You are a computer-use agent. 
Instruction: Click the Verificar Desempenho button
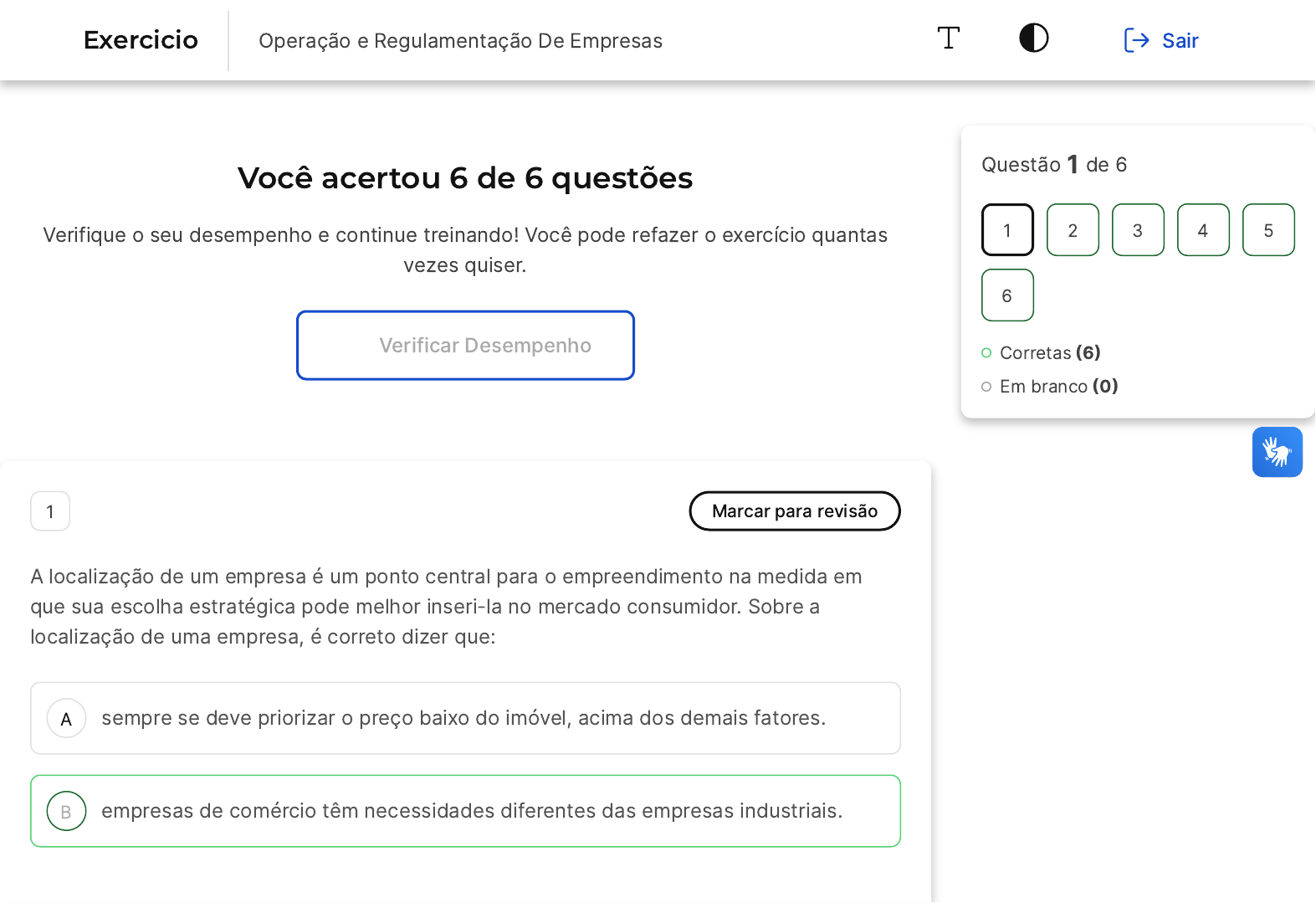pos(465,346)
